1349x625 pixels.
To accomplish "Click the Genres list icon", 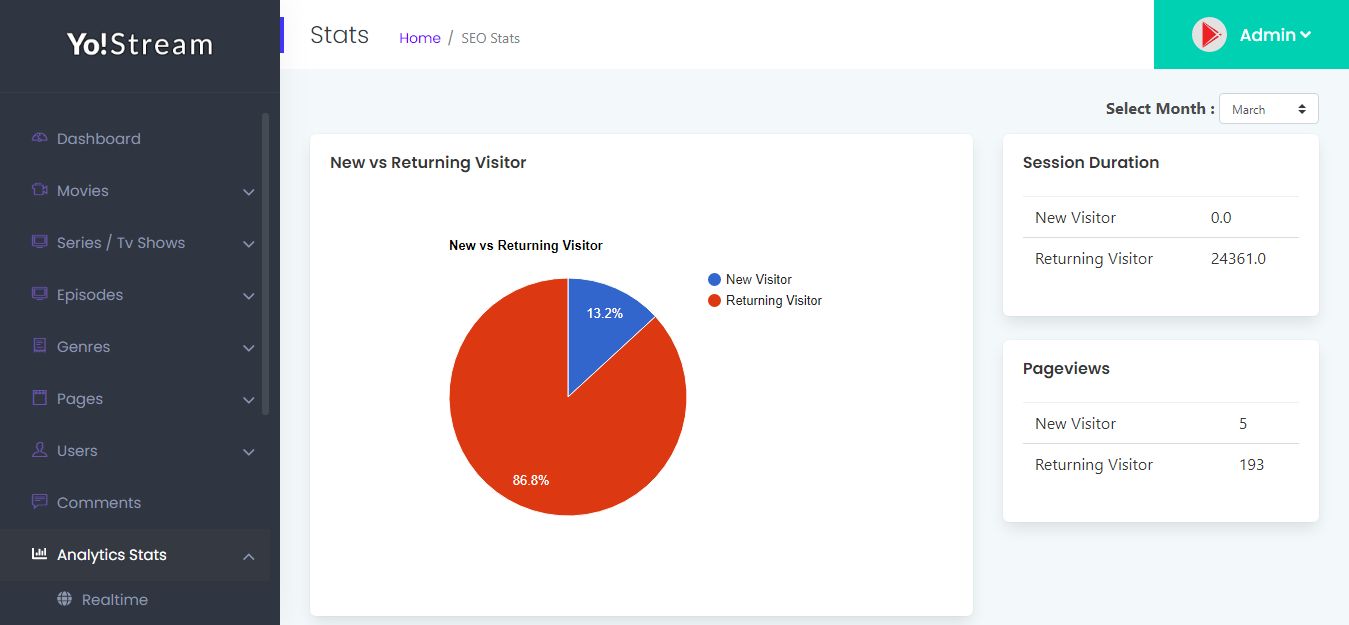I will (x=40, y=346).
